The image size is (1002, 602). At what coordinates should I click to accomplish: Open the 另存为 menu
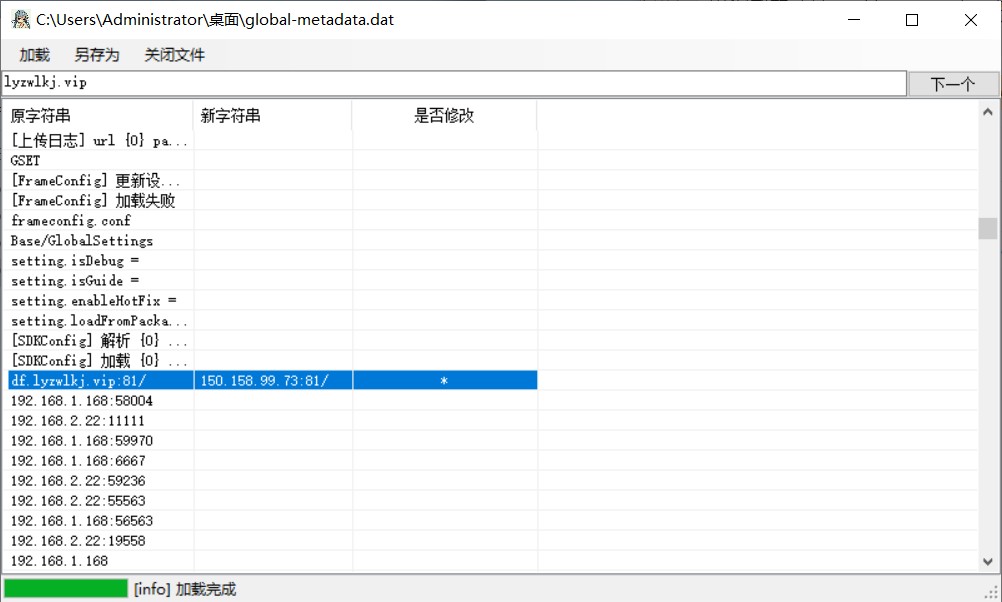97,55
